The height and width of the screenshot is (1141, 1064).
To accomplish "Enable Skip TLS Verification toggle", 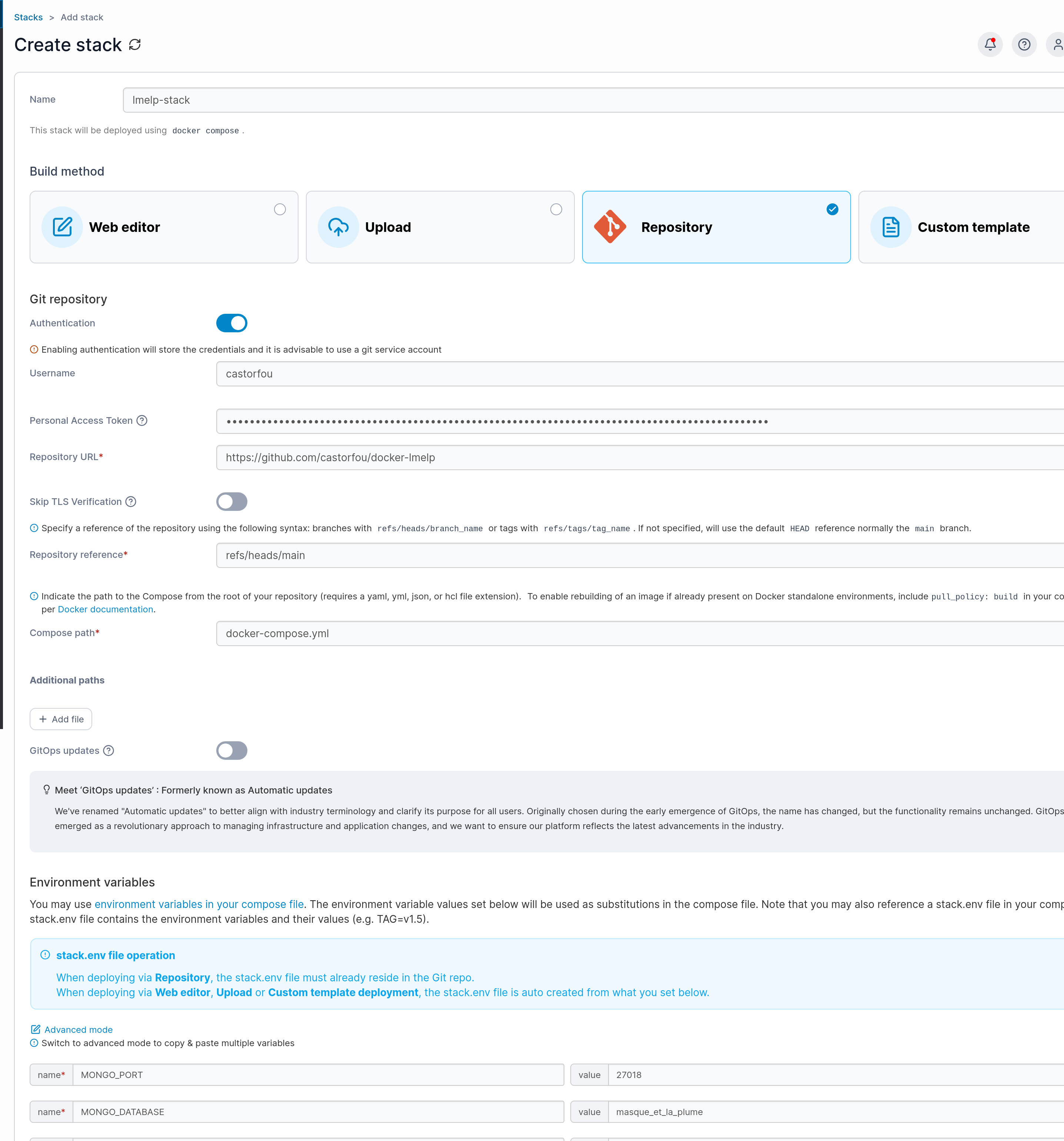I will [232, 502].
